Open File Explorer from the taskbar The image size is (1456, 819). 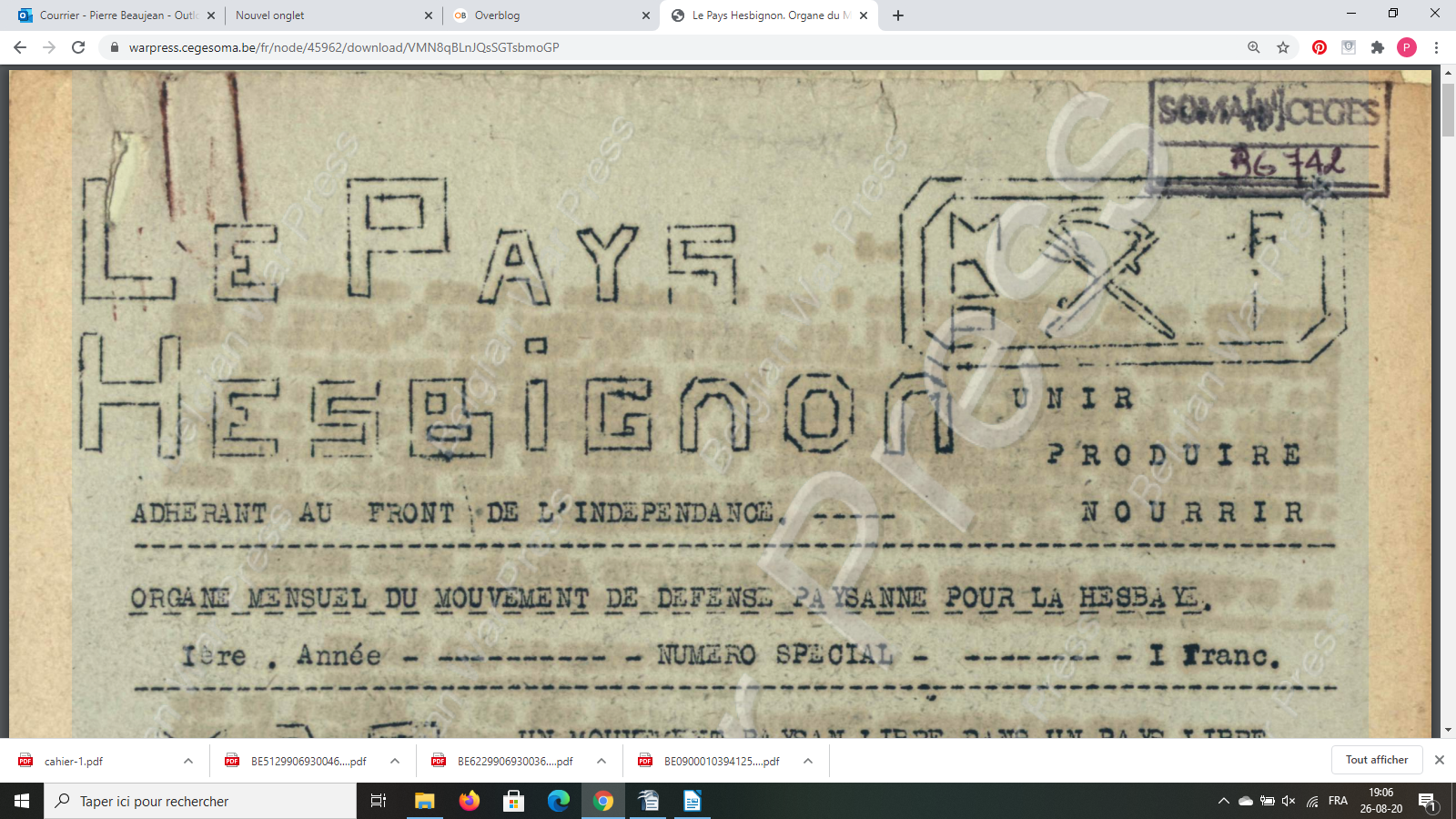tap(424, 801)
